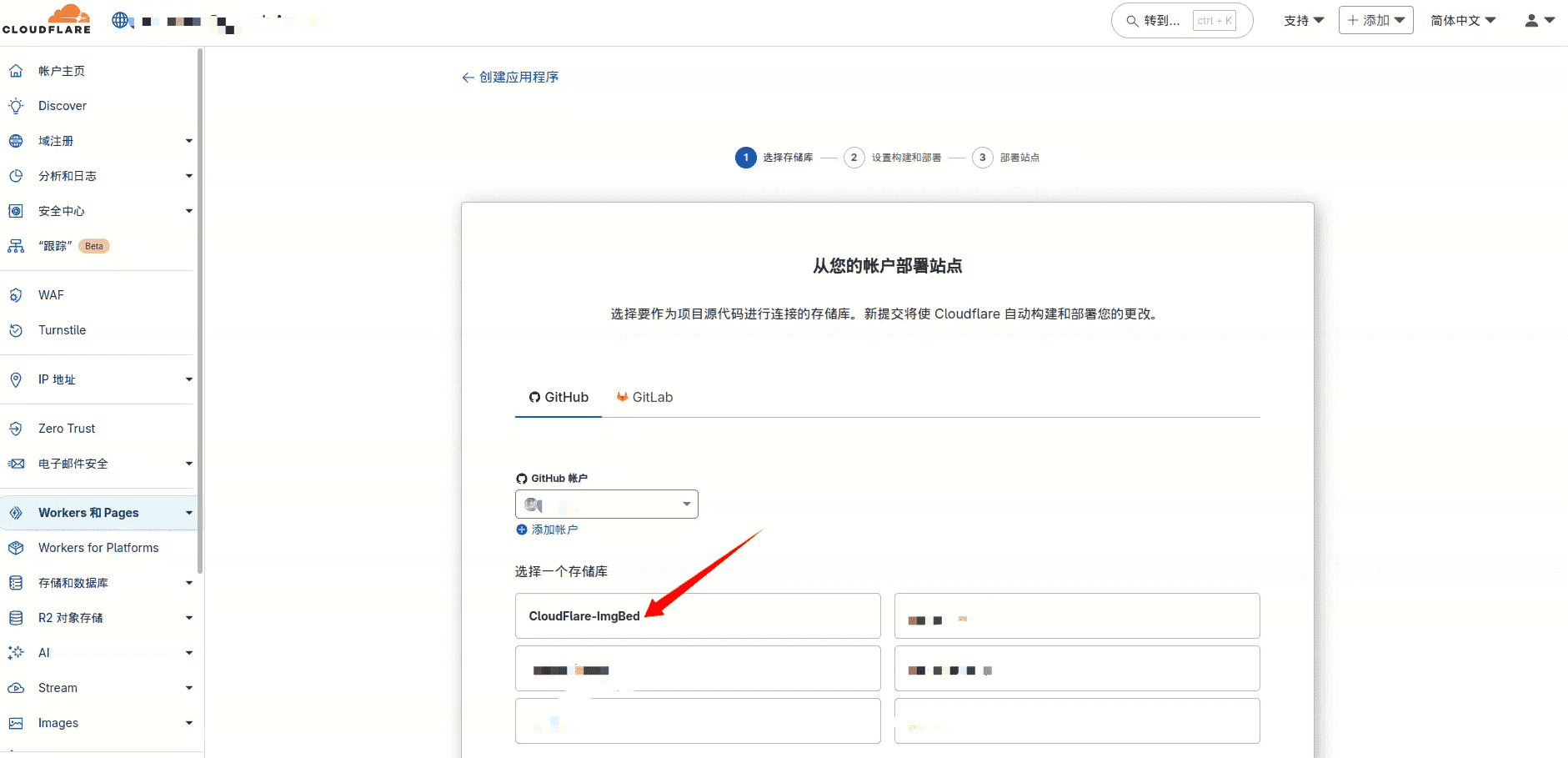Viewport: 1568px width, 758px height.
Task: Click the location pin icon for IP 地址
Action: (16, 379)
